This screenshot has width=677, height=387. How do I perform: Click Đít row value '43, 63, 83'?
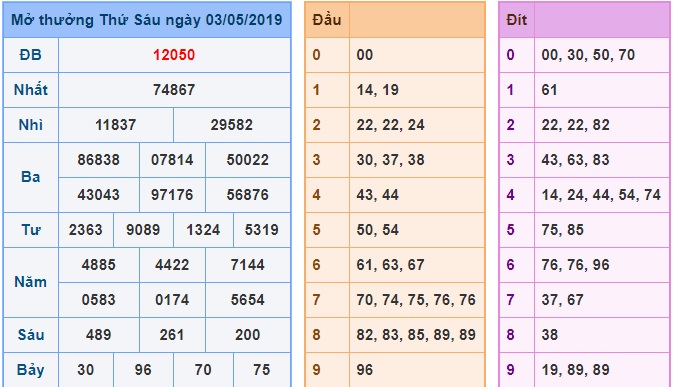576,160
